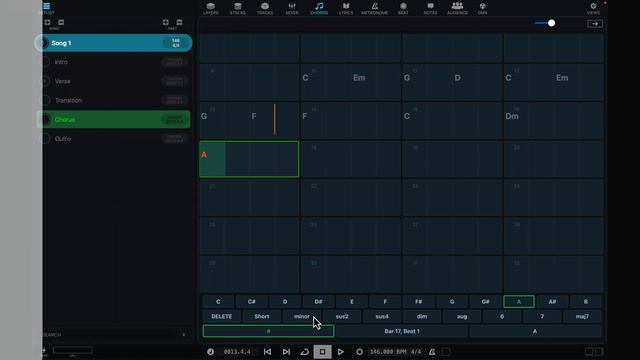
Task: Select the Transition part
Action: tap(113, 100)
